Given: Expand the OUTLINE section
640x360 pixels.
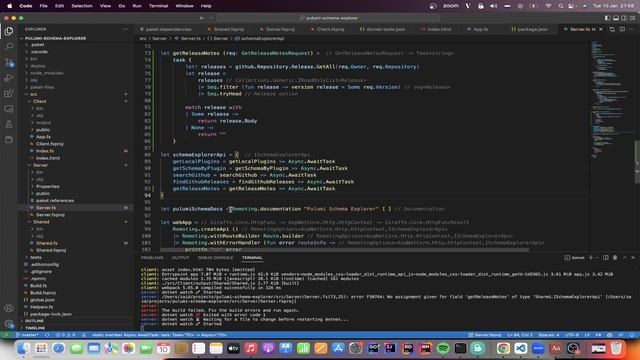Looking at the screenshot, I should pyautogui.click(x=34, y=321).
